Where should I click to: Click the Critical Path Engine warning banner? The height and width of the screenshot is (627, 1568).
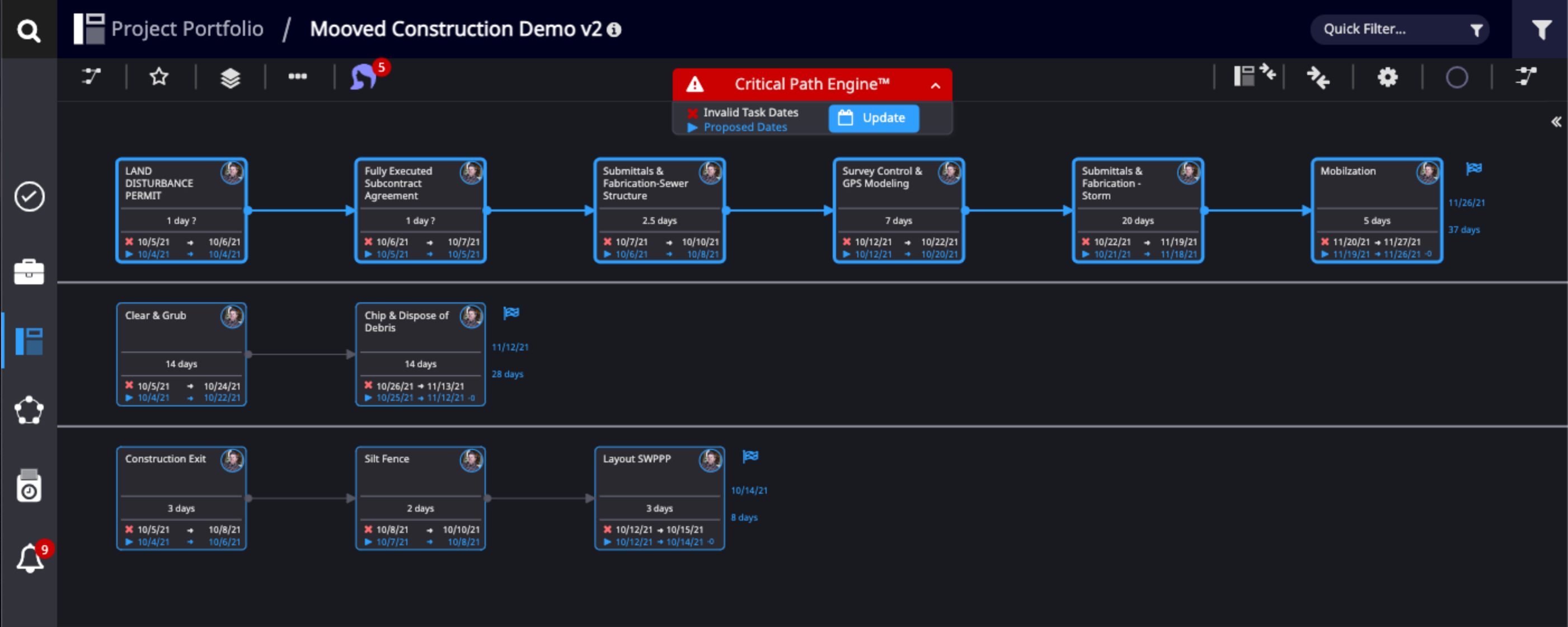(x=812, y=85)
